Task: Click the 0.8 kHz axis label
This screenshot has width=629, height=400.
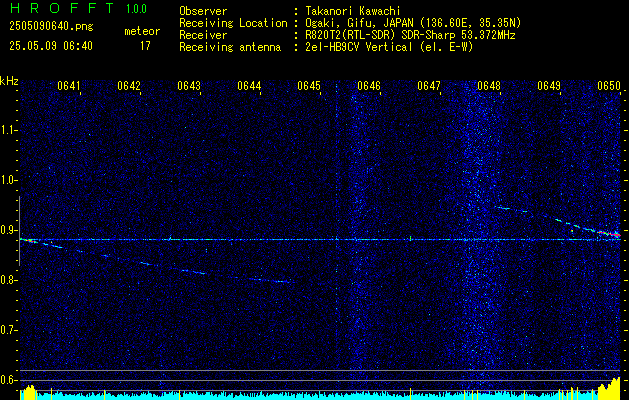Action: pos(8,280)
